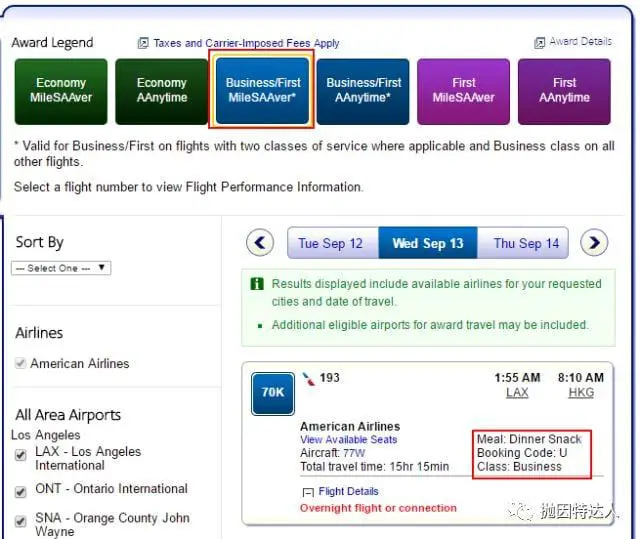
Task: Click the 1:55 AM departure time
Action: 517,377
